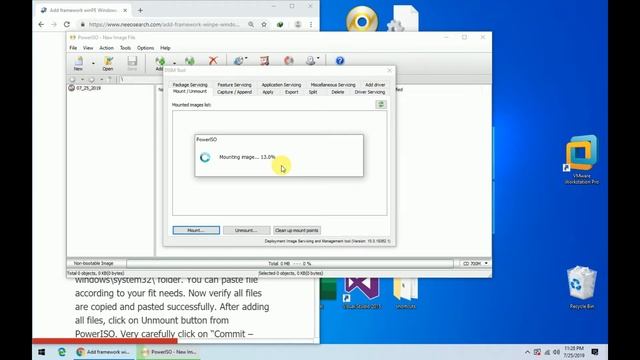Click the Recycle Bin desktop icon

click(x=582, y=288)
